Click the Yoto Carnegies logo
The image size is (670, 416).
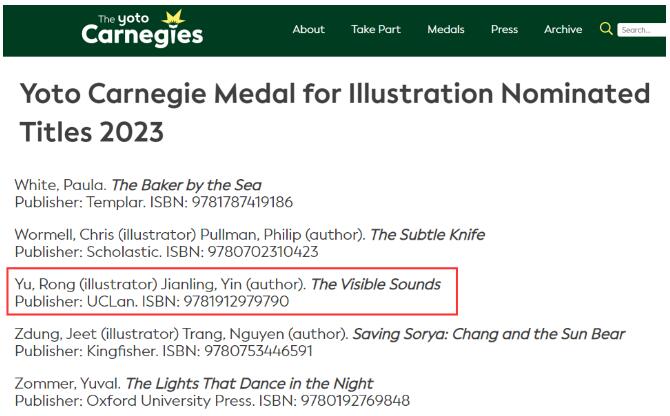142,29
